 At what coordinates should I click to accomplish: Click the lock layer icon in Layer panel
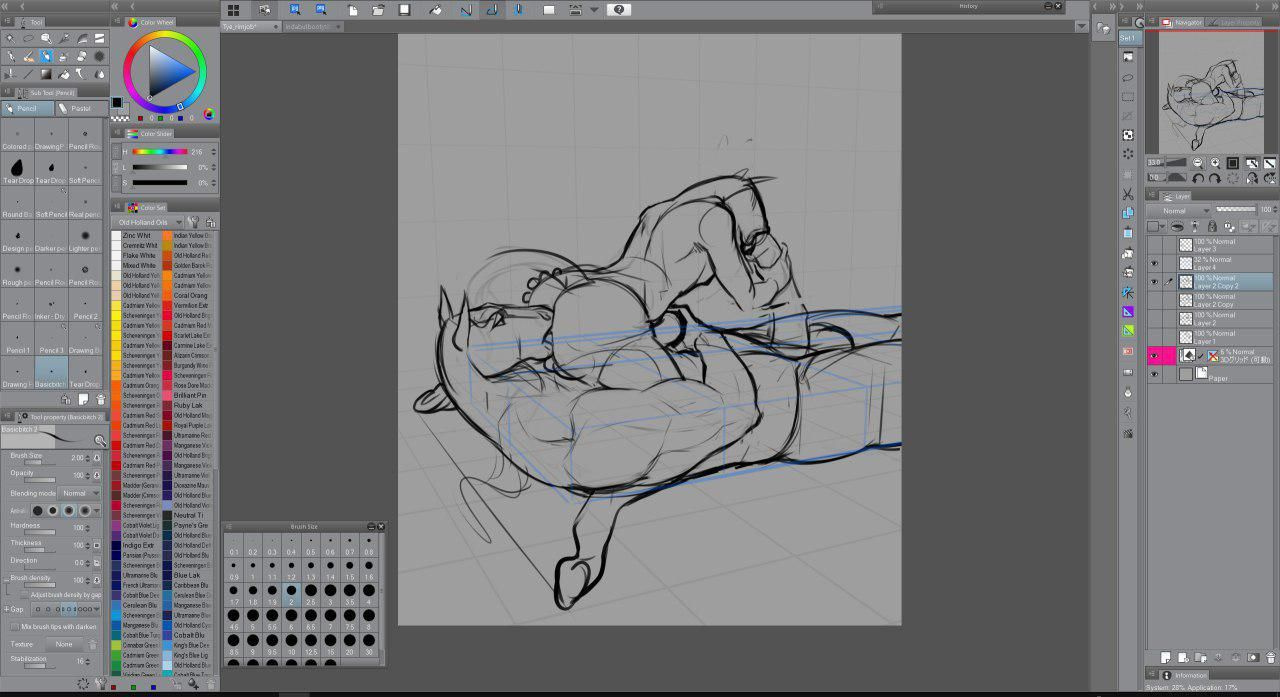coord(1212,227)
